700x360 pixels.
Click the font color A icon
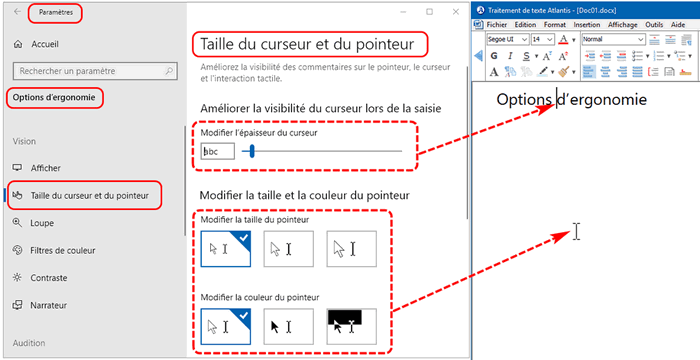(x=563, y=39)
